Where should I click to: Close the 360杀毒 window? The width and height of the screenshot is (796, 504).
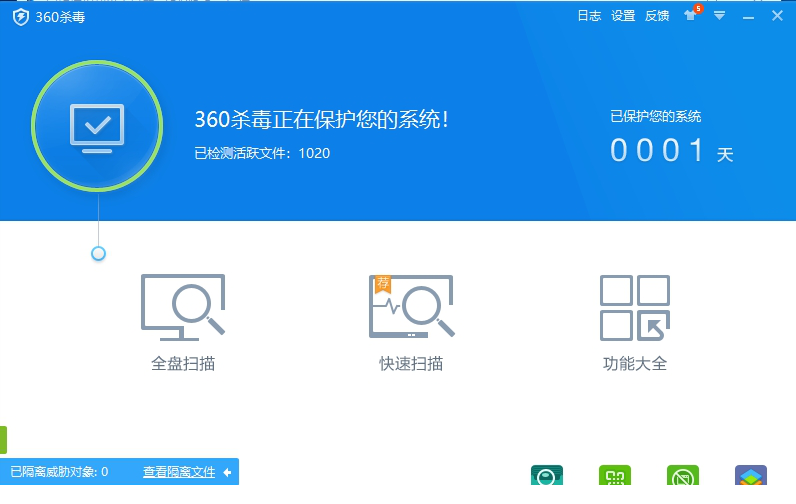pos(777,16)
